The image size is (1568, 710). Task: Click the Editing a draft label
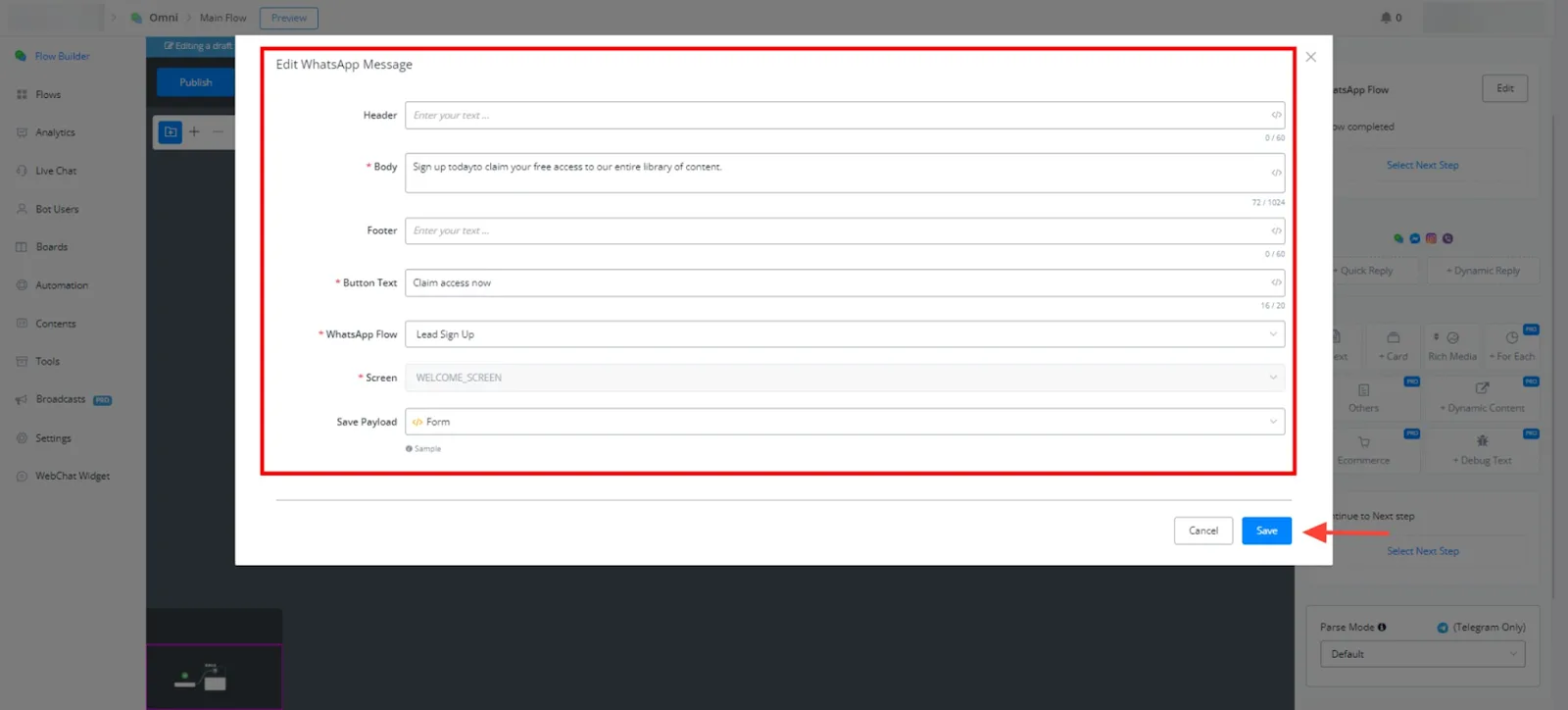click(x=198, y=46)
